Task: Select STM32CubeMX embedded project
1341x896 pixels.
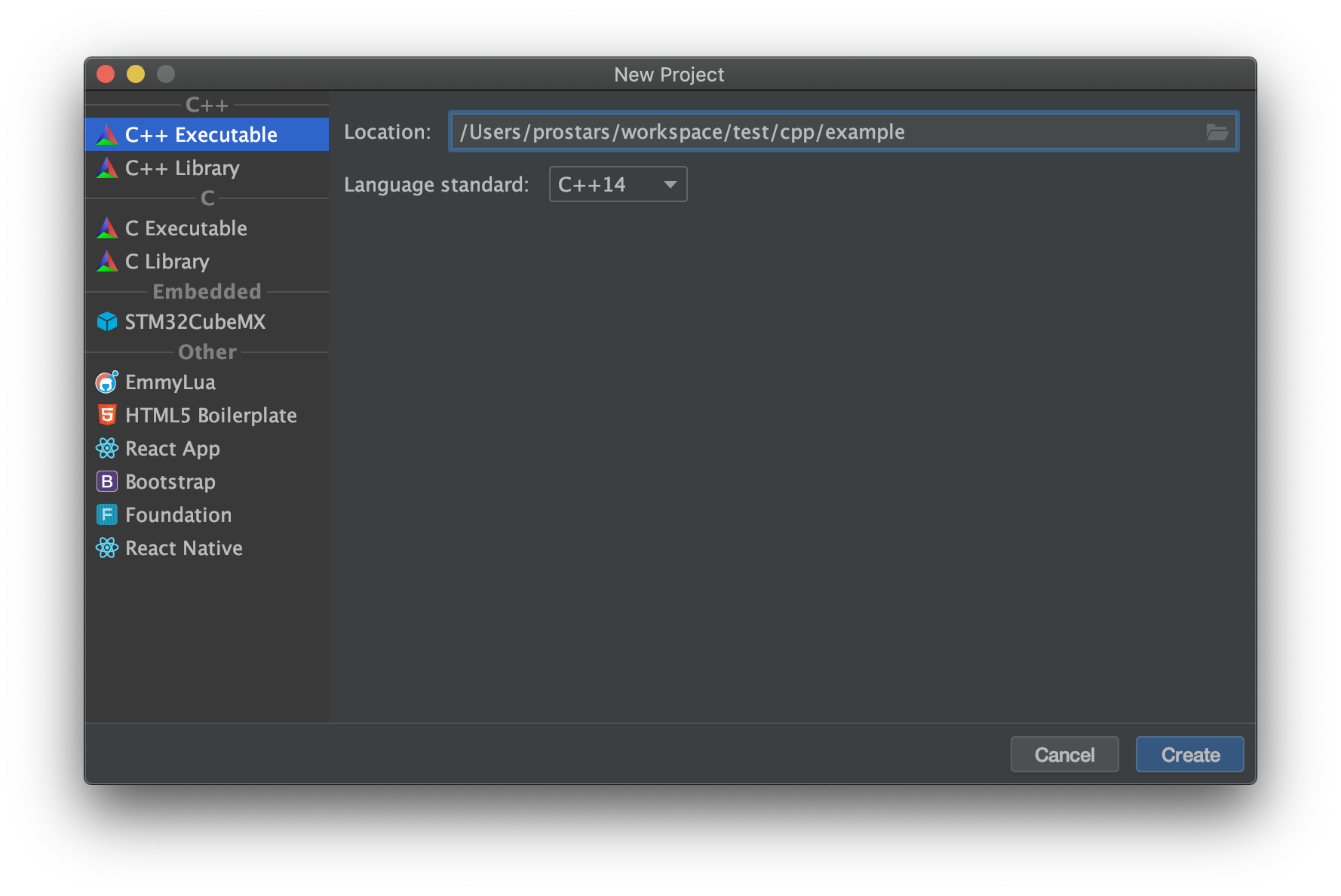Action: point(207,322)
